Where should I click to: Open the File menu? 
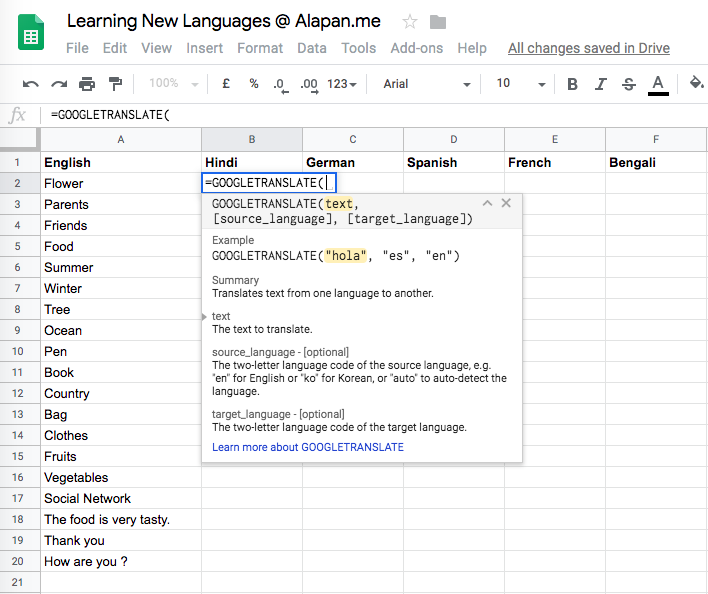[77, 48]
